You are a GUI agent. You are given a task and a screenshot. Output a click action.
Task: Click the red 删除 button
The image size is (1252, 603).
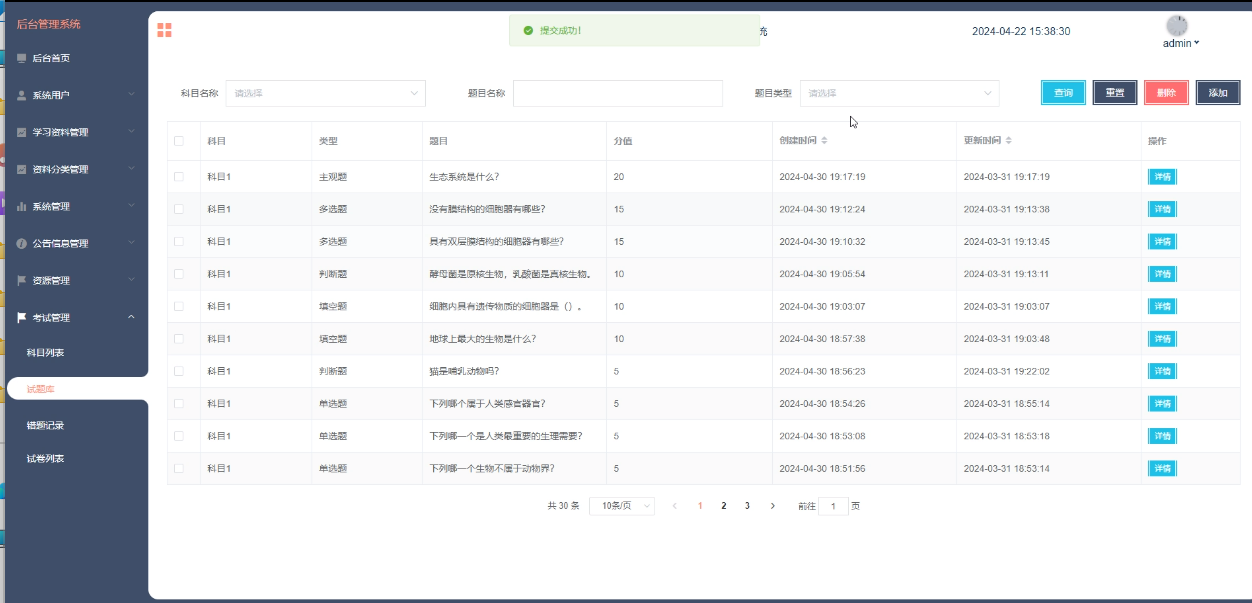coord(1166,93)
